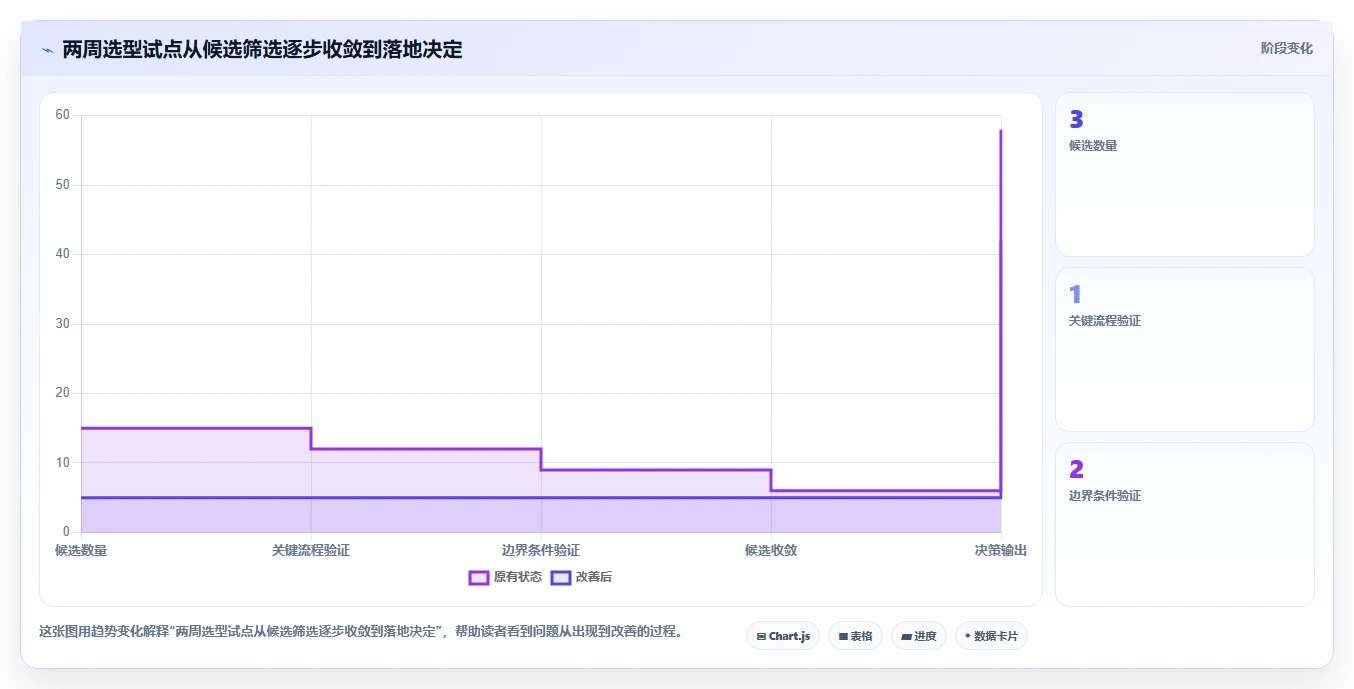Screen dimensions: 1354x689
Task: Click the y-axis value 20
Action: (x=63, y=393)
